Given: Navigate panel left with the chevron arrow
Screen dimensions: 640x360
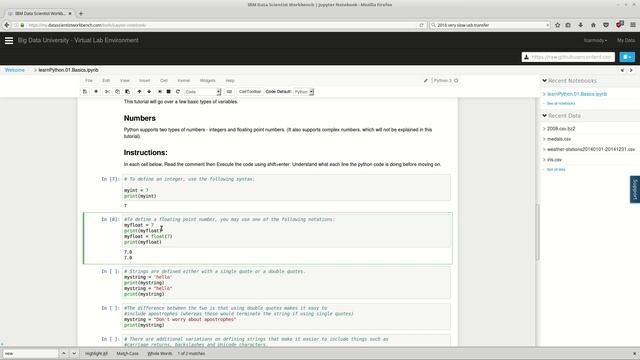Looking at the screenshot, I should click(622, 70).
